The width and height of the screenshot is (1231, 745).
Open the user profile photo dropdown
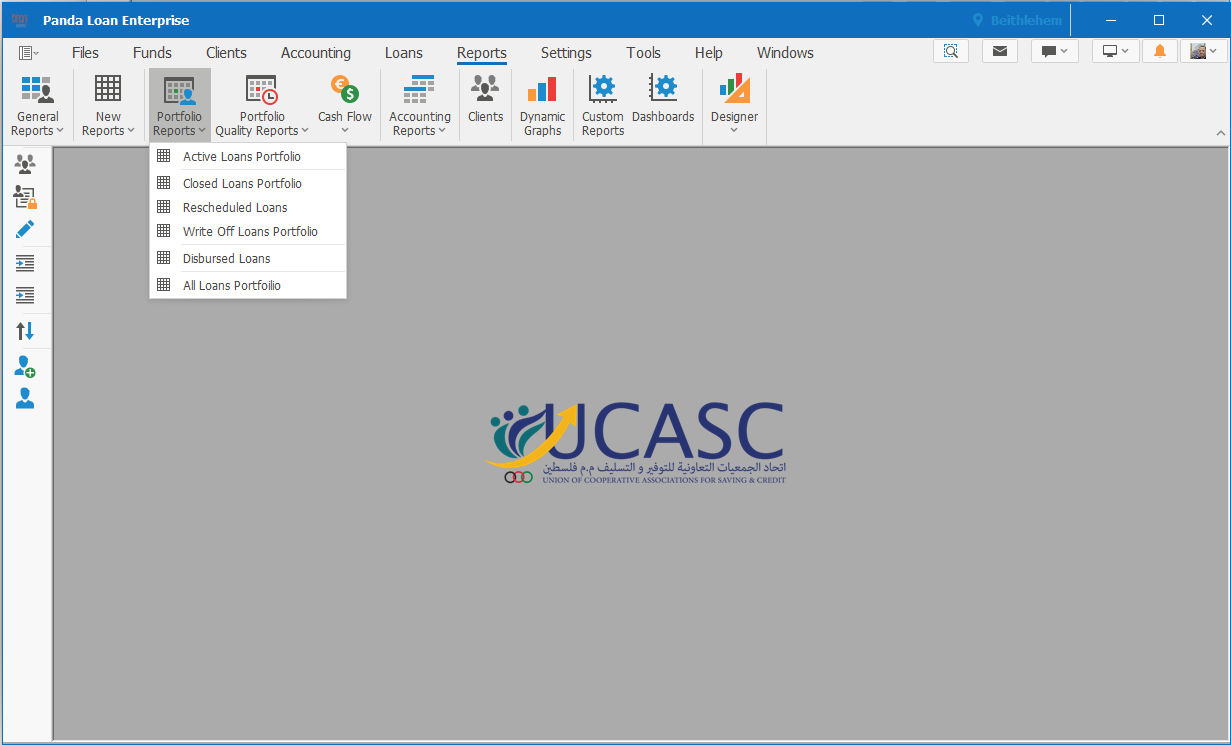(1203, 51)
